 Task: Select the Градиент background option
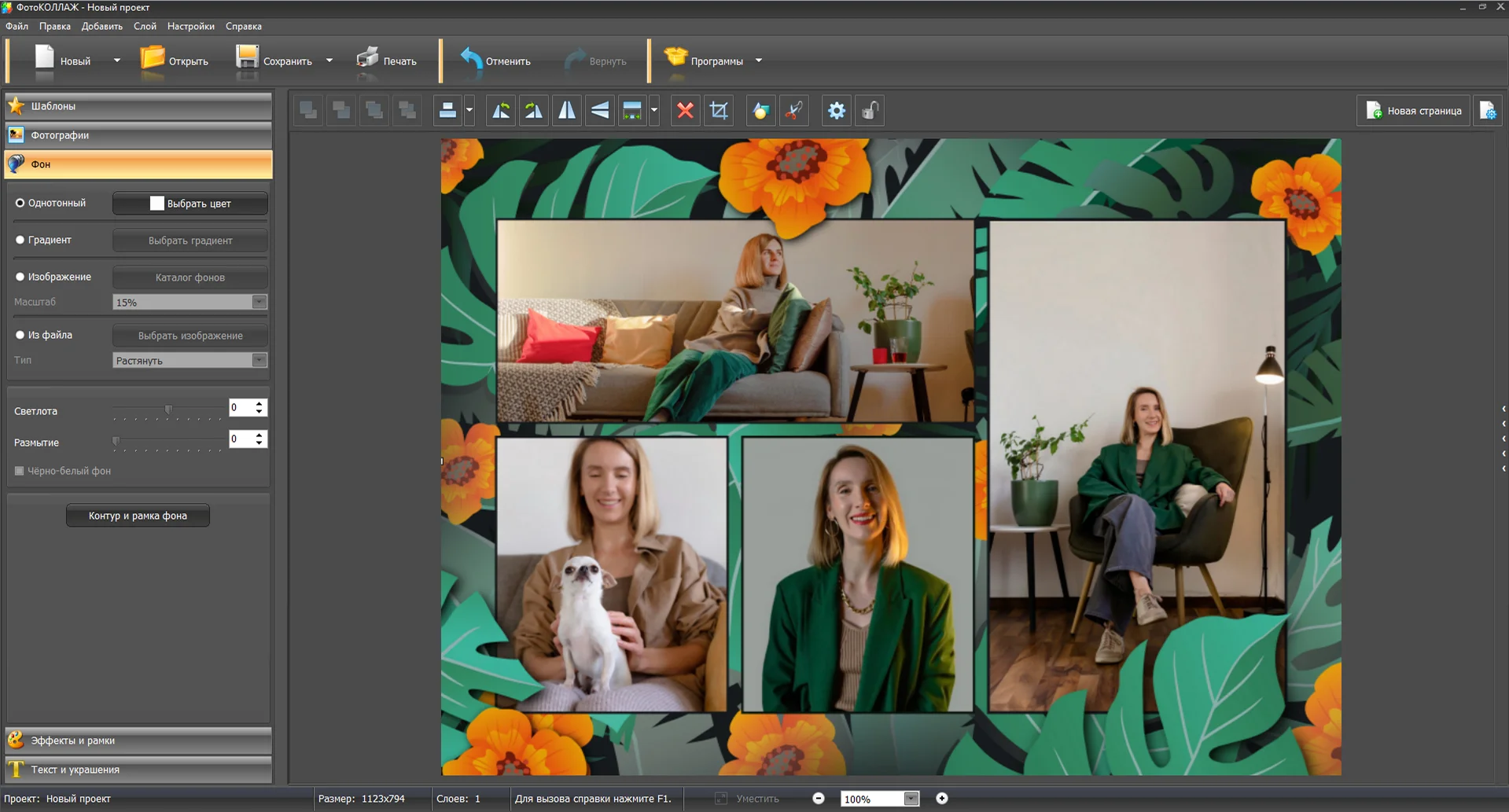[x=20, y=240]
